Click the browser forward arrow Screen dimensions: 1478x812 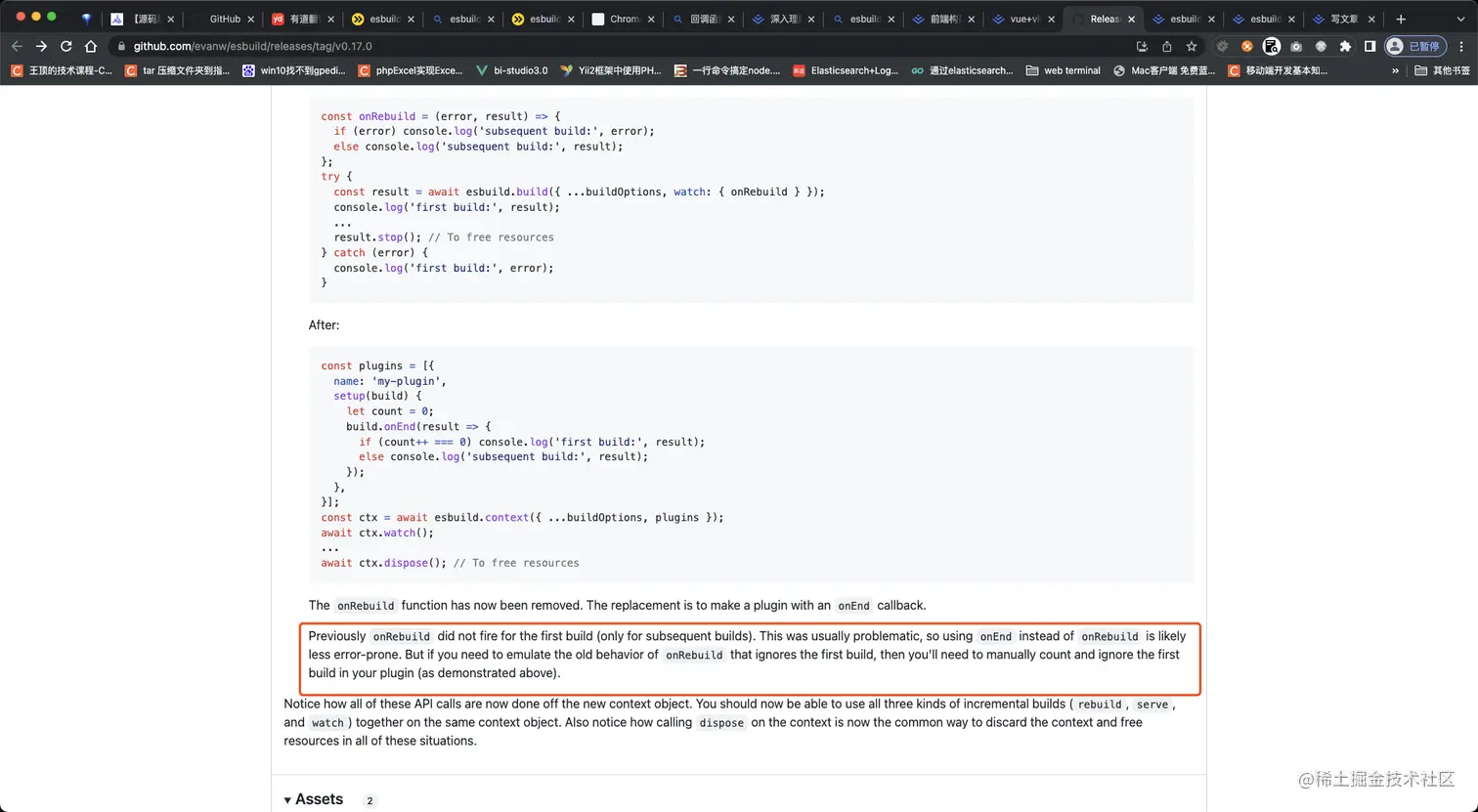[x=41, y=46]
